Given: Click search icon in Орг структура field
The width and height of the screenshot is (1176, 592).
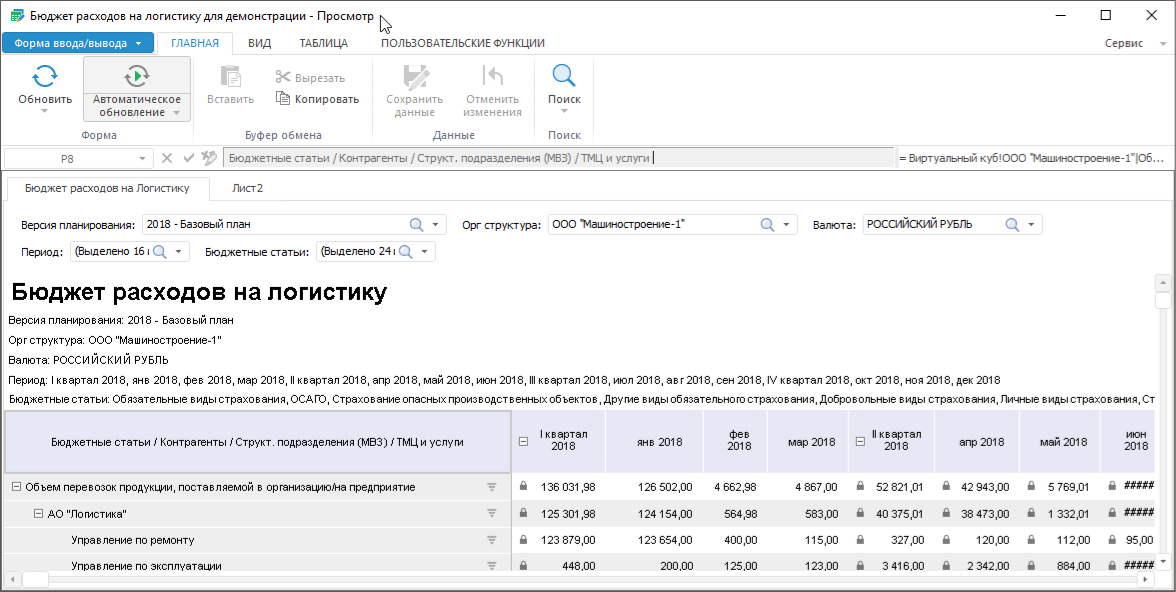Looking at the screenshot, I should click(767, 225).
